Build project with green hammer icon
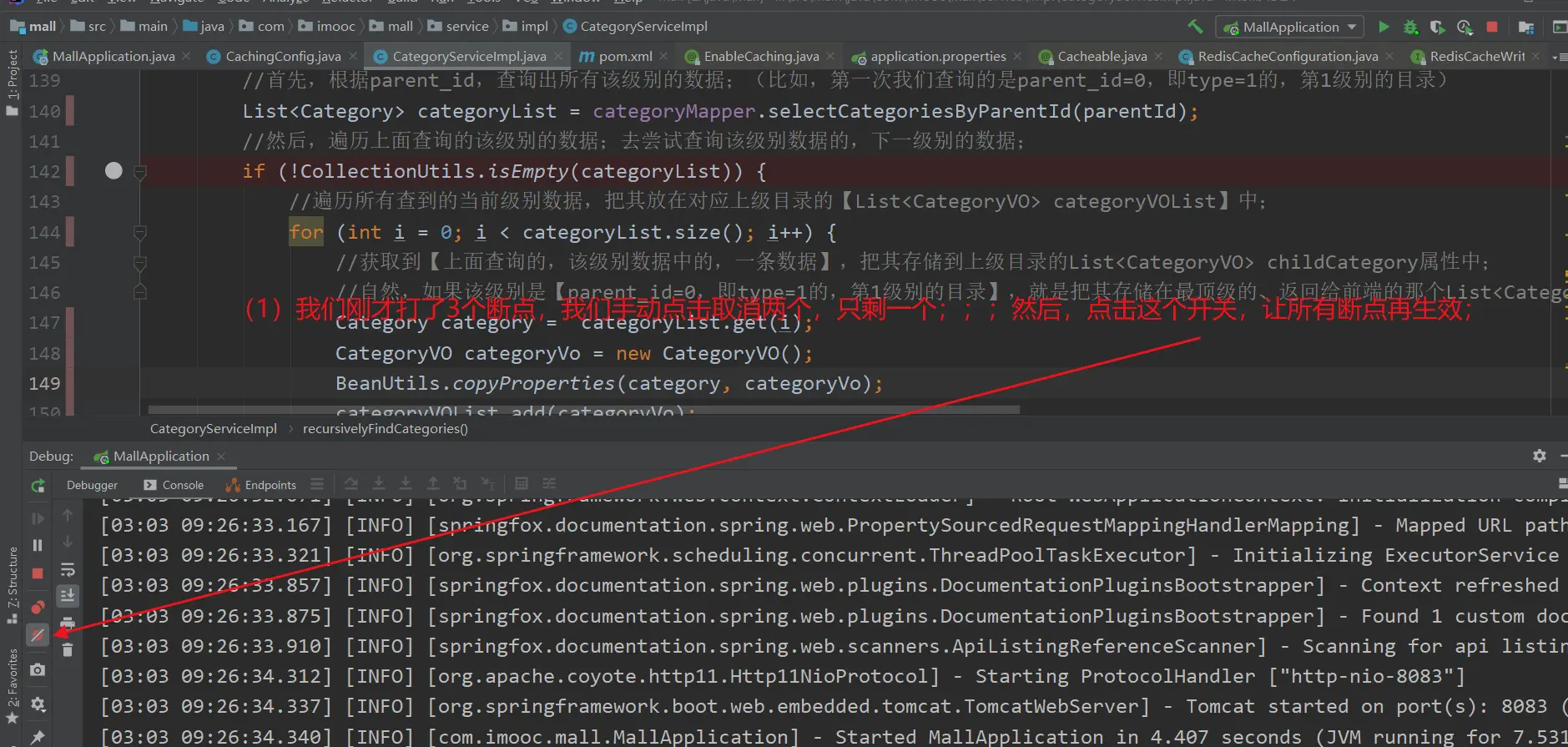Screen dimensions: 1568x747 tap(1195, 27)
